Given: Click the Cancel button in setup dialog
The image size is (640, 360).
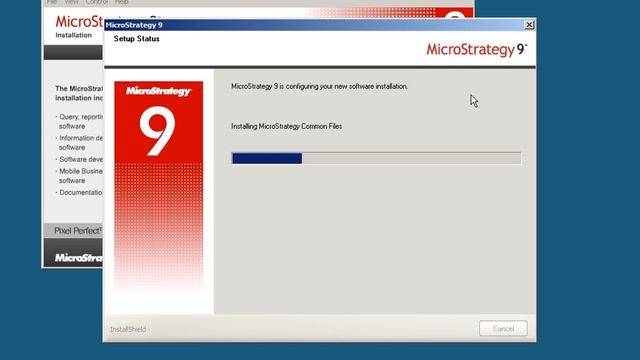Looking at the screenshot, I should point(503,329).
